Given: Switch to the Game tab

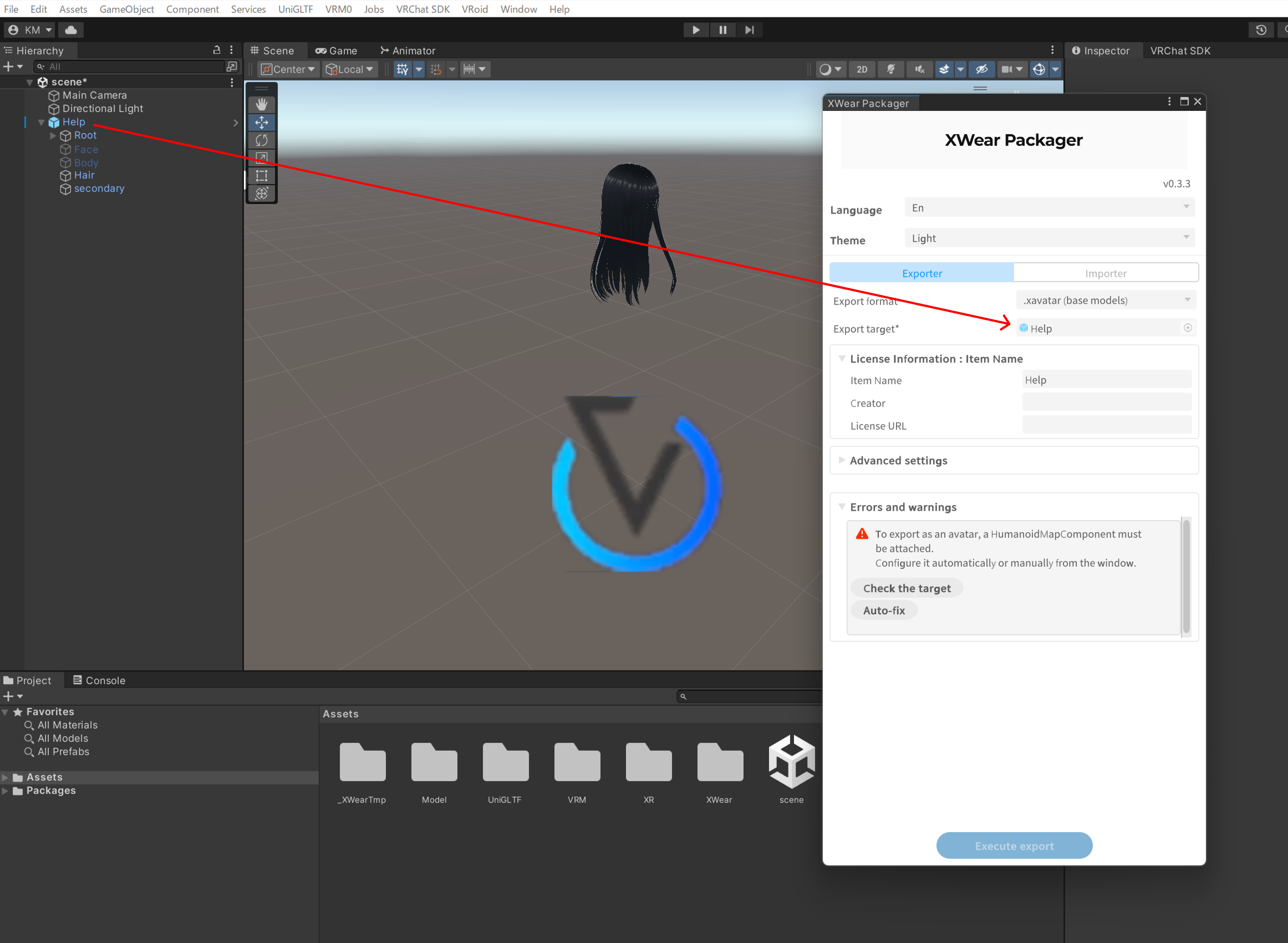Looking at the screenshot, I should 336,50.
